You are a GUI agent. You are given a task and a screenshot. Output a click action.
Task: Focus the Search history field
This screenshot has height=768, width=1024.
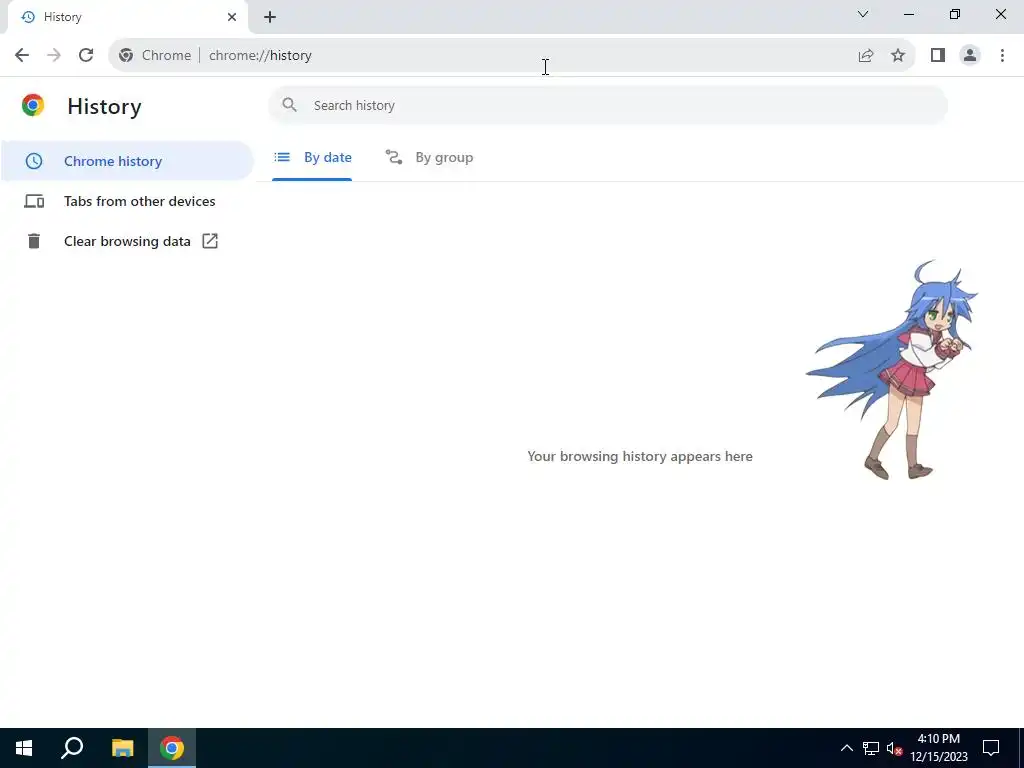pyautogui.click(x=608, y=105)
